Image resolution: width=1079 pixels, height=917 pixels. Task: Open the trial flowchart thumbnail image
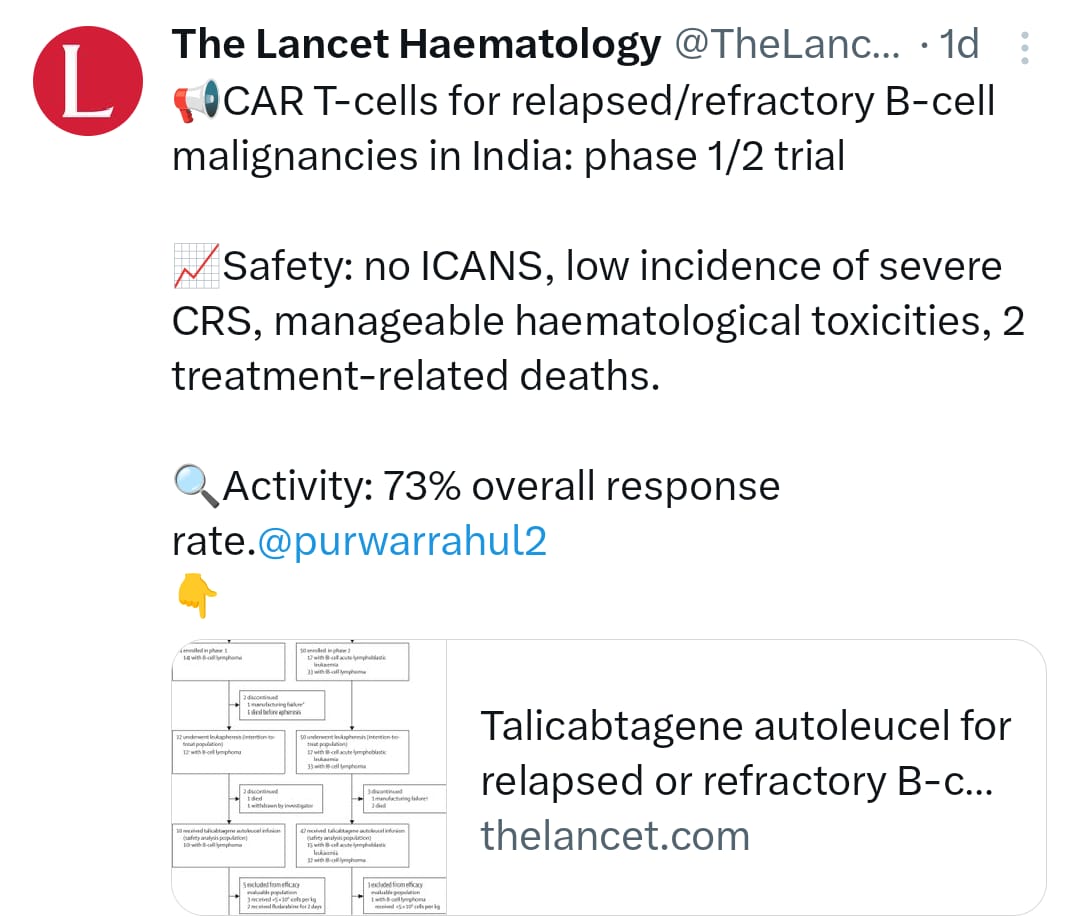pyautogui.click(x=309, y=775)
